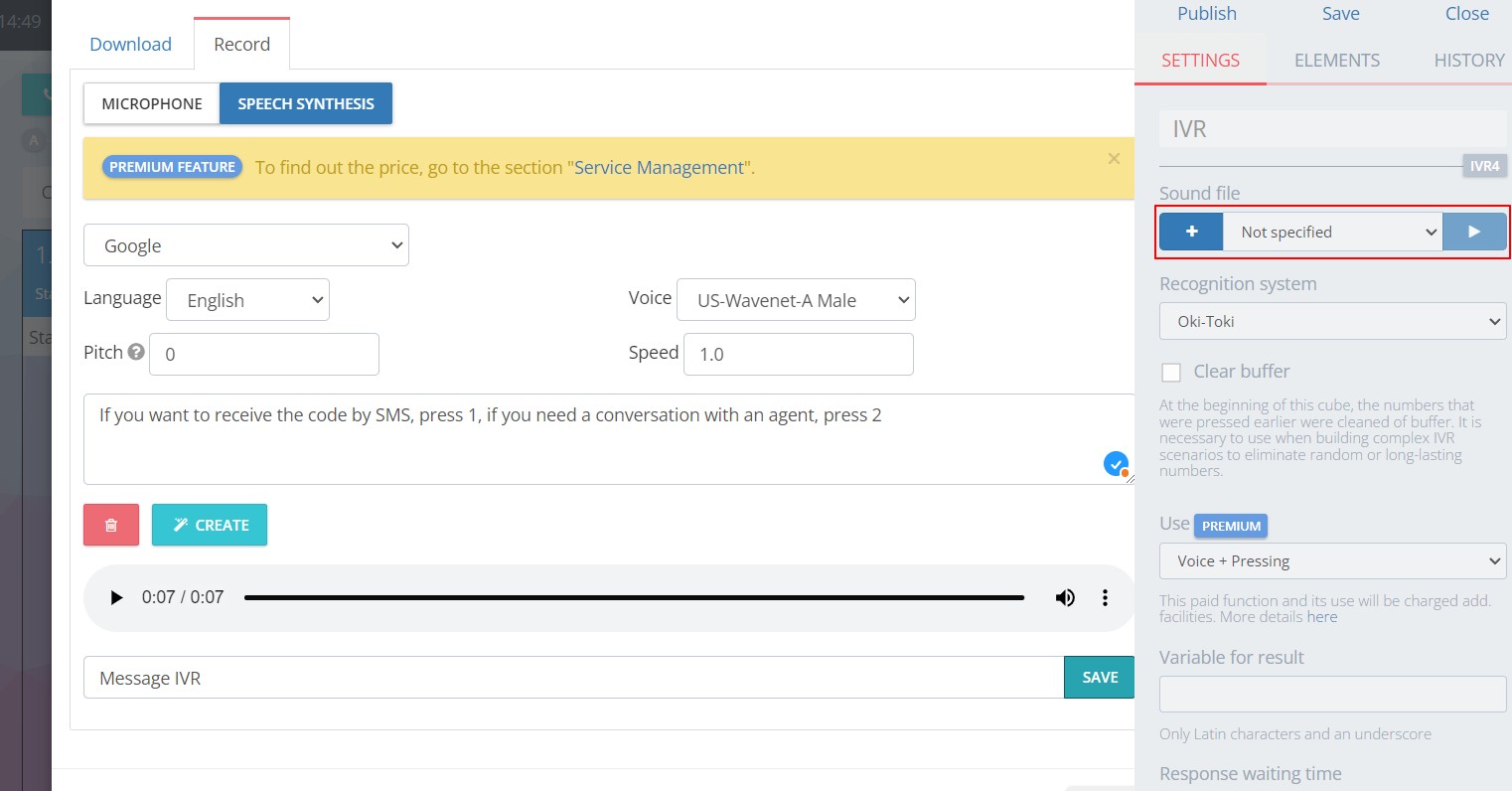Click the Variable for result input field
This screenshot has width=1512, height=791.
click(1332, 694)
